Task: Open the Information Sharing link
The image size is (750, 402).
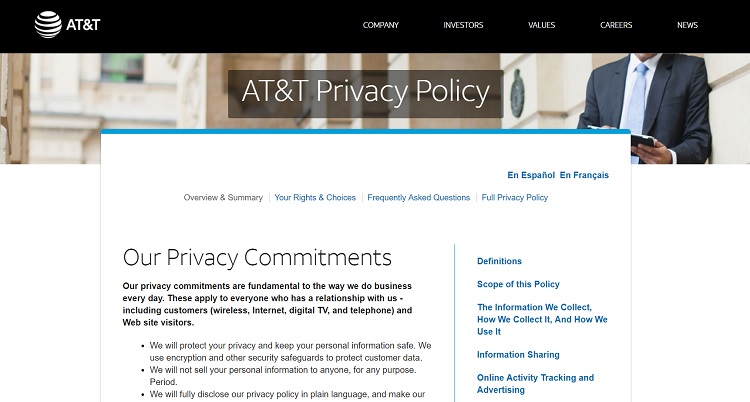Action: [x=518, y=355]
